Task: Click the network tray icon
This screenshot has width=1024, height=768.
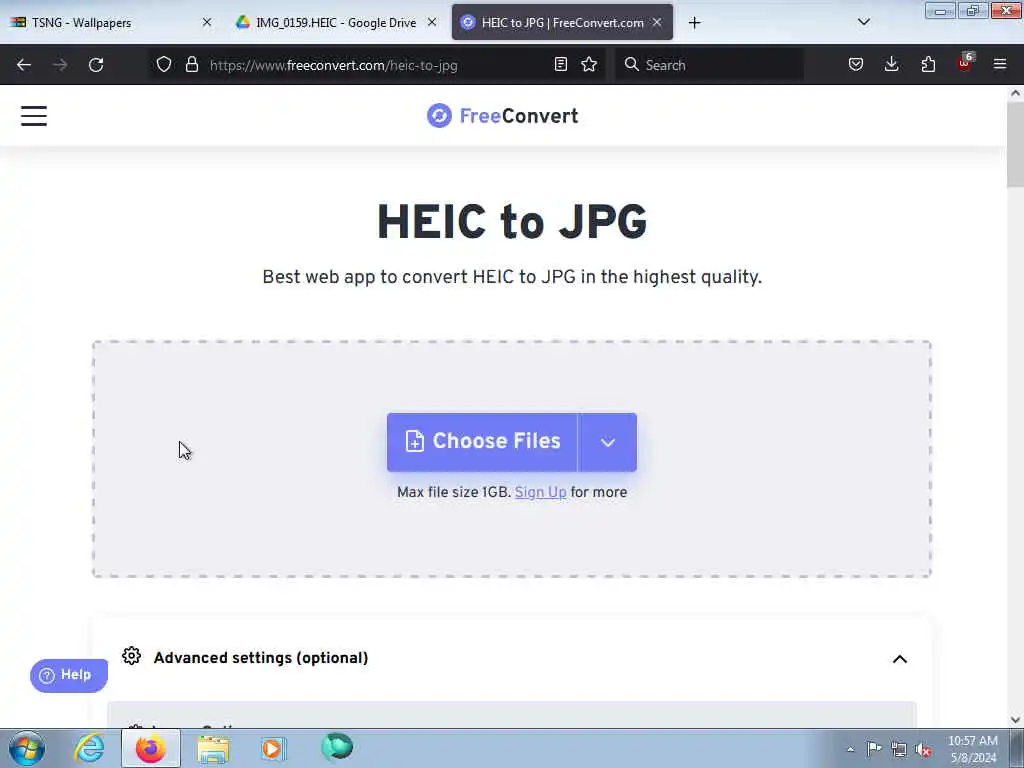Action: tap(899, 750)
